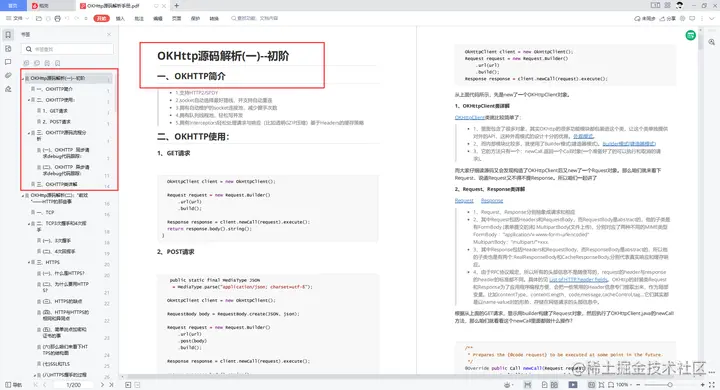Viewport: 720px width, 390px height.
Task: Switch to the 首页 home tab
Action: [x=13, y=6]
